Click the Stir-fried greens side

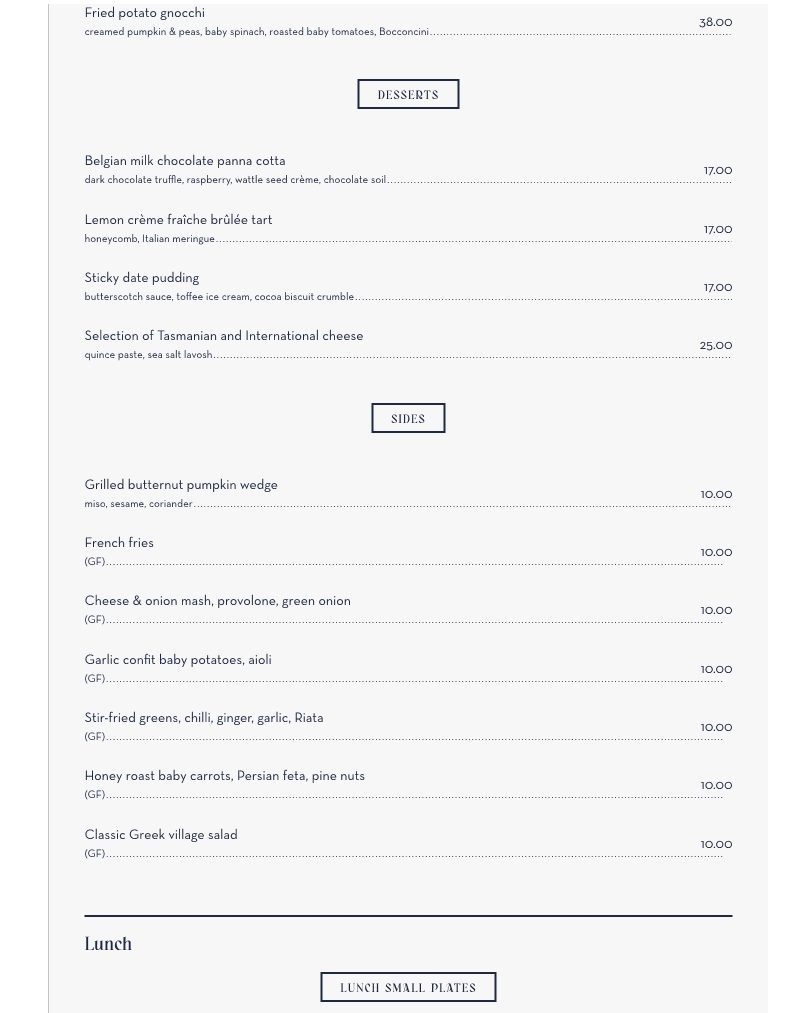pos(204,718)
